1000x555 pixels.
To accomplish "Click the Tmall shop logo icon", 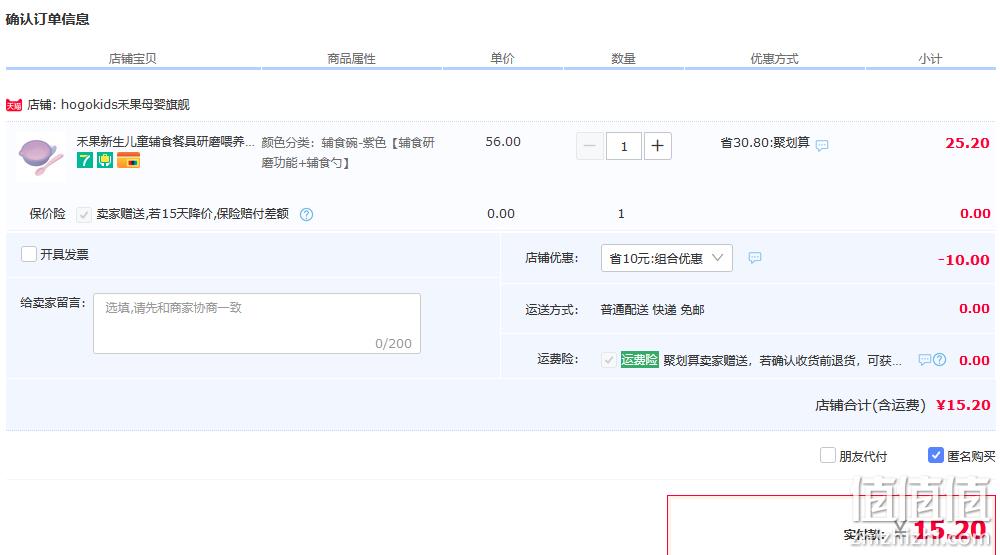I will [x=13, y=105].
